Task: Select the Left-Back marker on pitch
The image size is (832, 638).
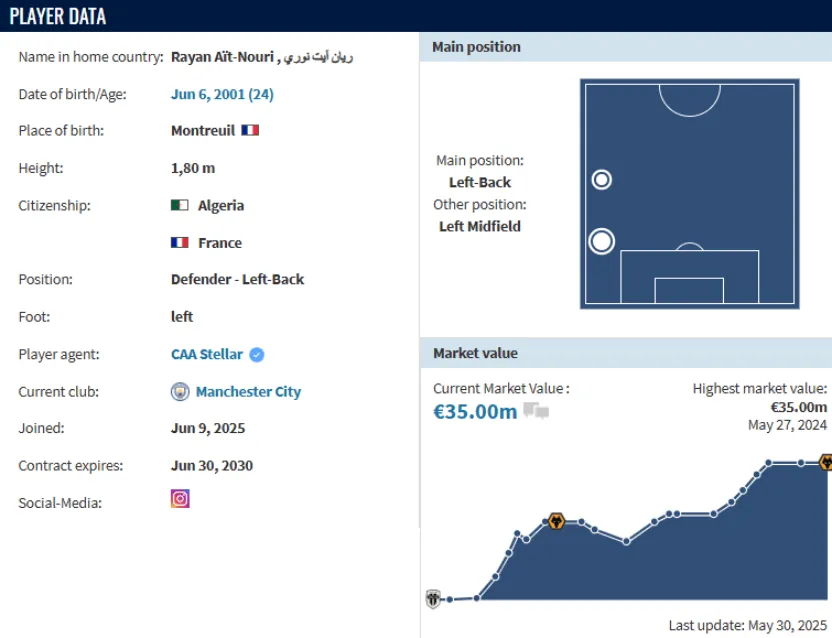Action: coord(601,242)
